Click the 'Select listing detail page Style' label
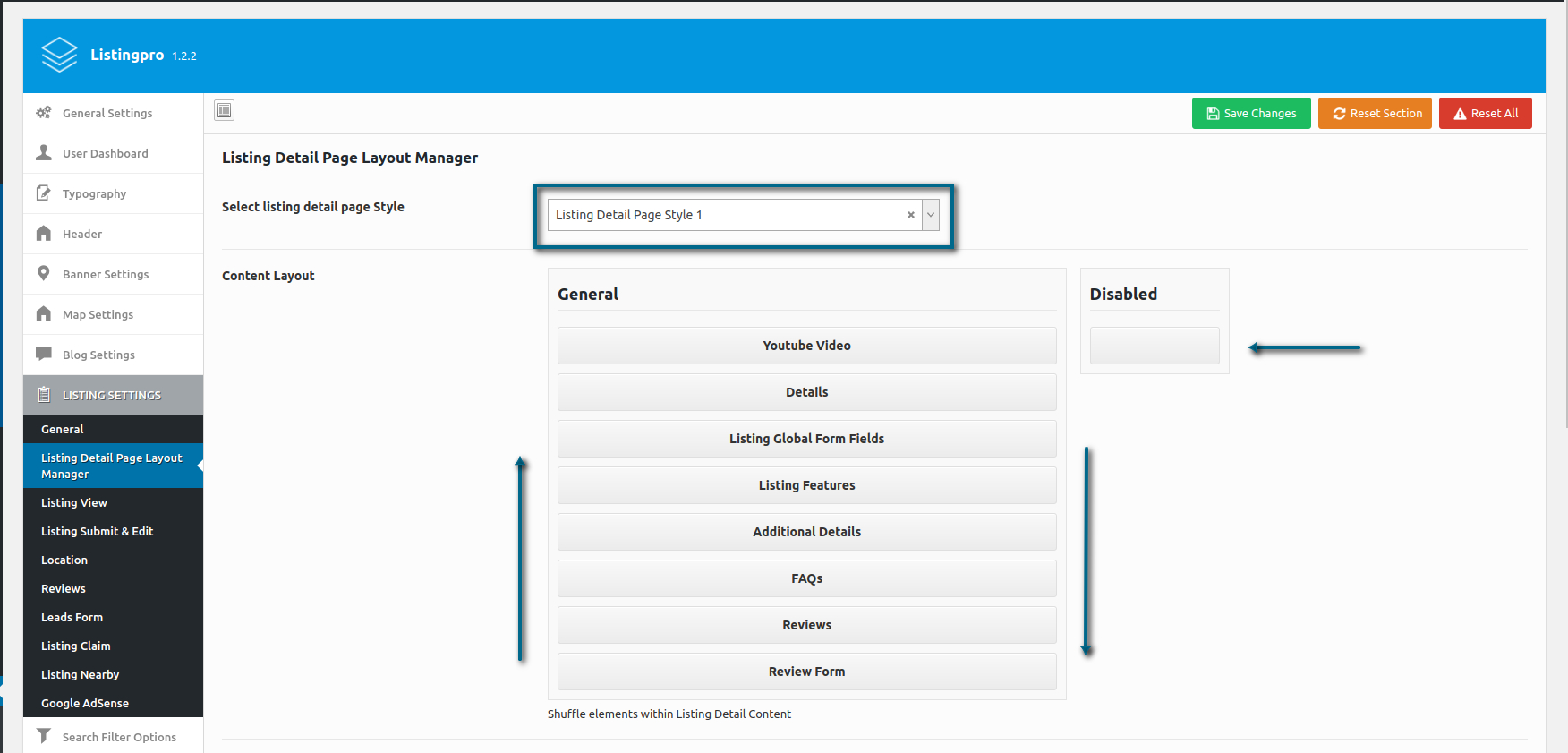 click(x=313, y=207)
